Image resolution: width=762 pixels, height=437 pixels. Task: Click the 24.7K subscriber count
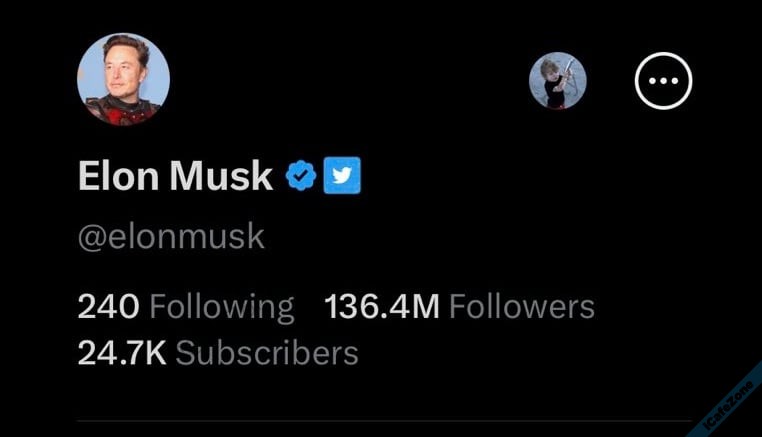pyautogui.click(x=121, y=352)
